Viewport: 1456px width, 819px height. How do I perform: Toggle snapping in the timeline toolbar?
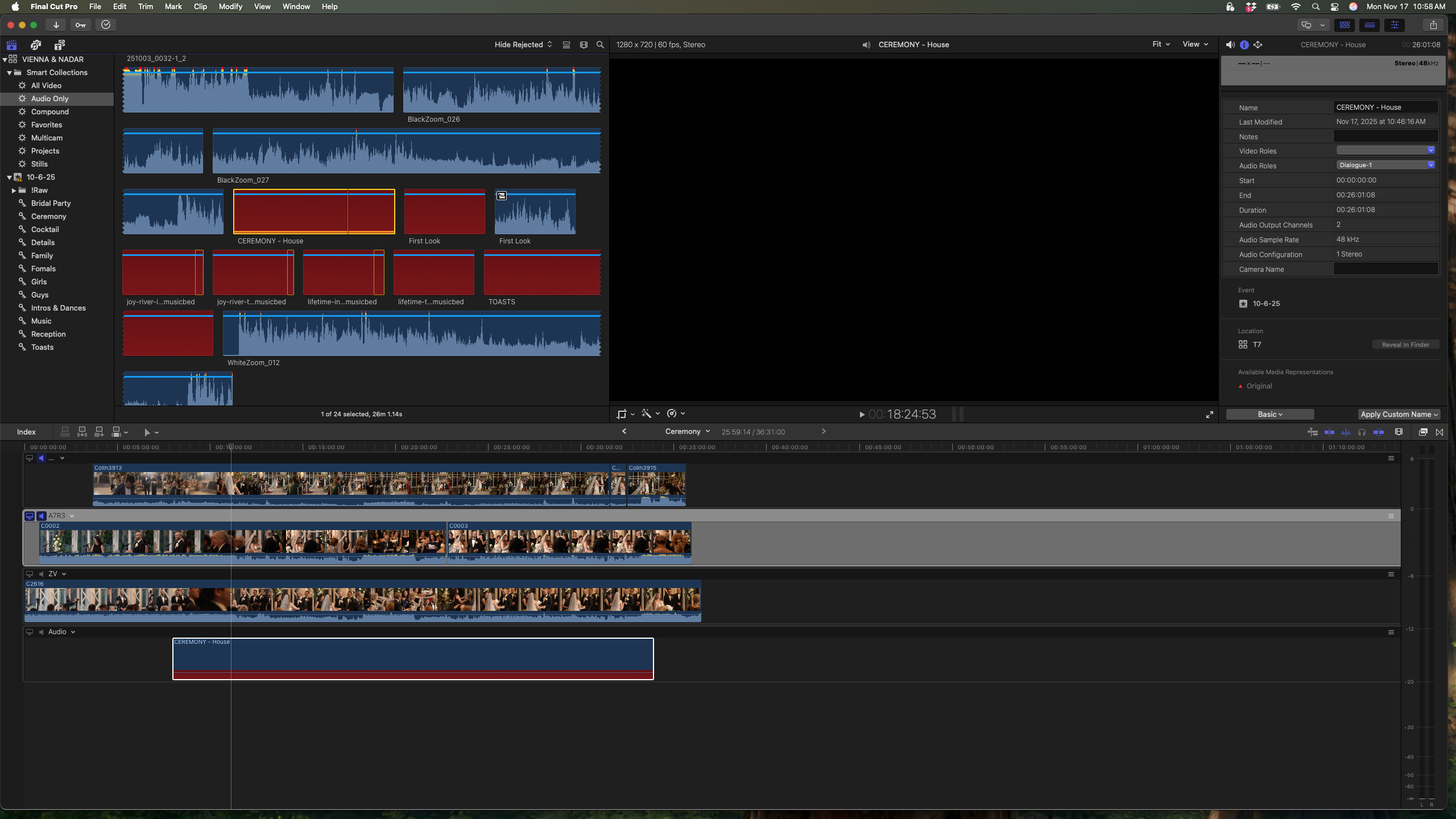click(x=1378, y=432)
